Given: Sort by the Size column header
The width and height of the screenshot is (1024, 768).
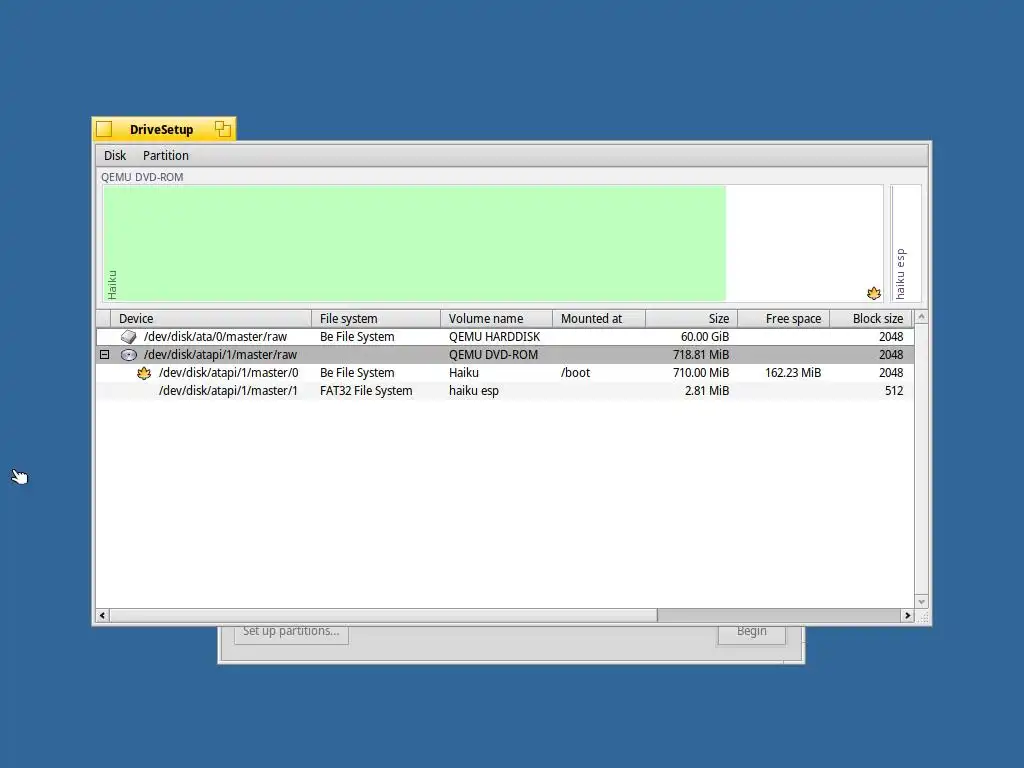Looking at the screenshot, I should pos(692,319).
